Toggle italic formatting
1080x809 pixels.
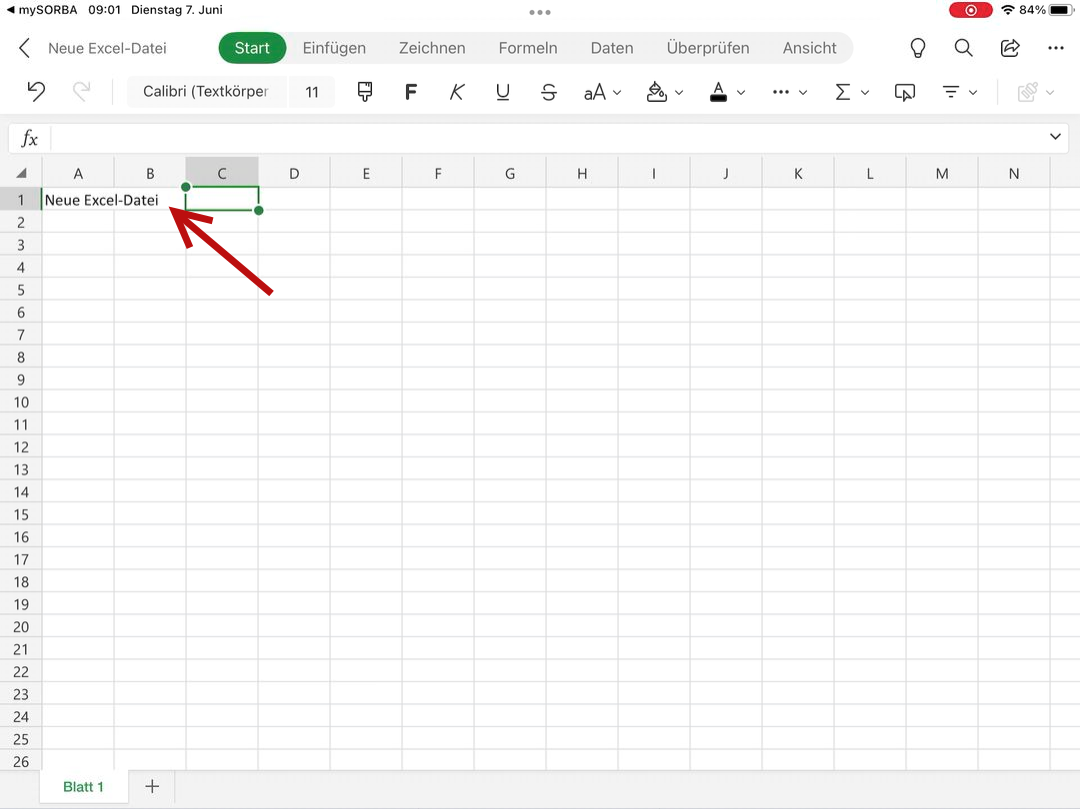[457, 92]
